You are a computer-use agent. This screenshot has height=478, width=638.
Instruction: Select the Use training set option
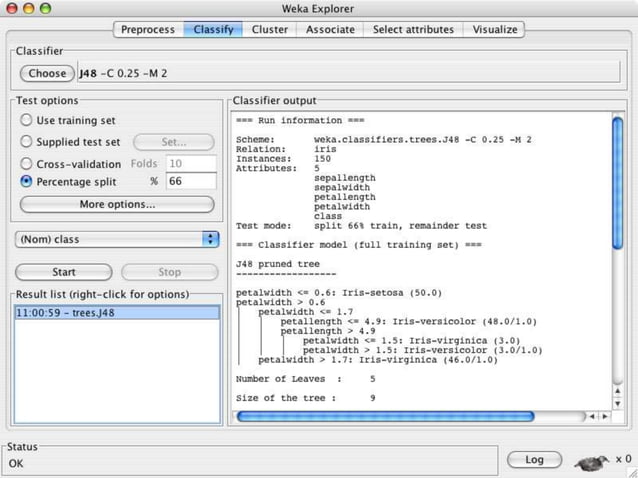[x=27, y=121]
